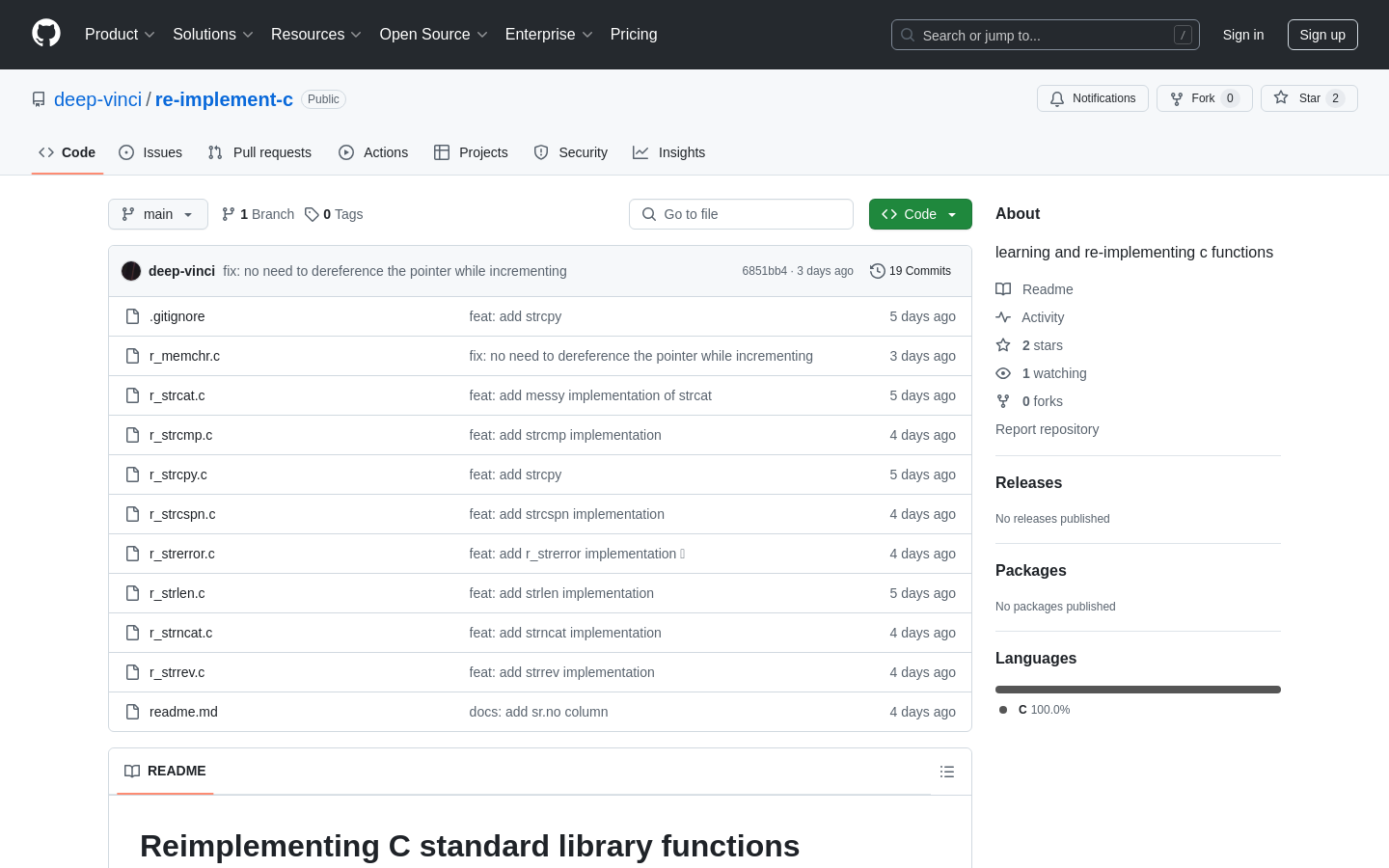Viewport: 1389px width, 868px height.
Task: Expand the Open Source menu
Action: click(434, 35)
